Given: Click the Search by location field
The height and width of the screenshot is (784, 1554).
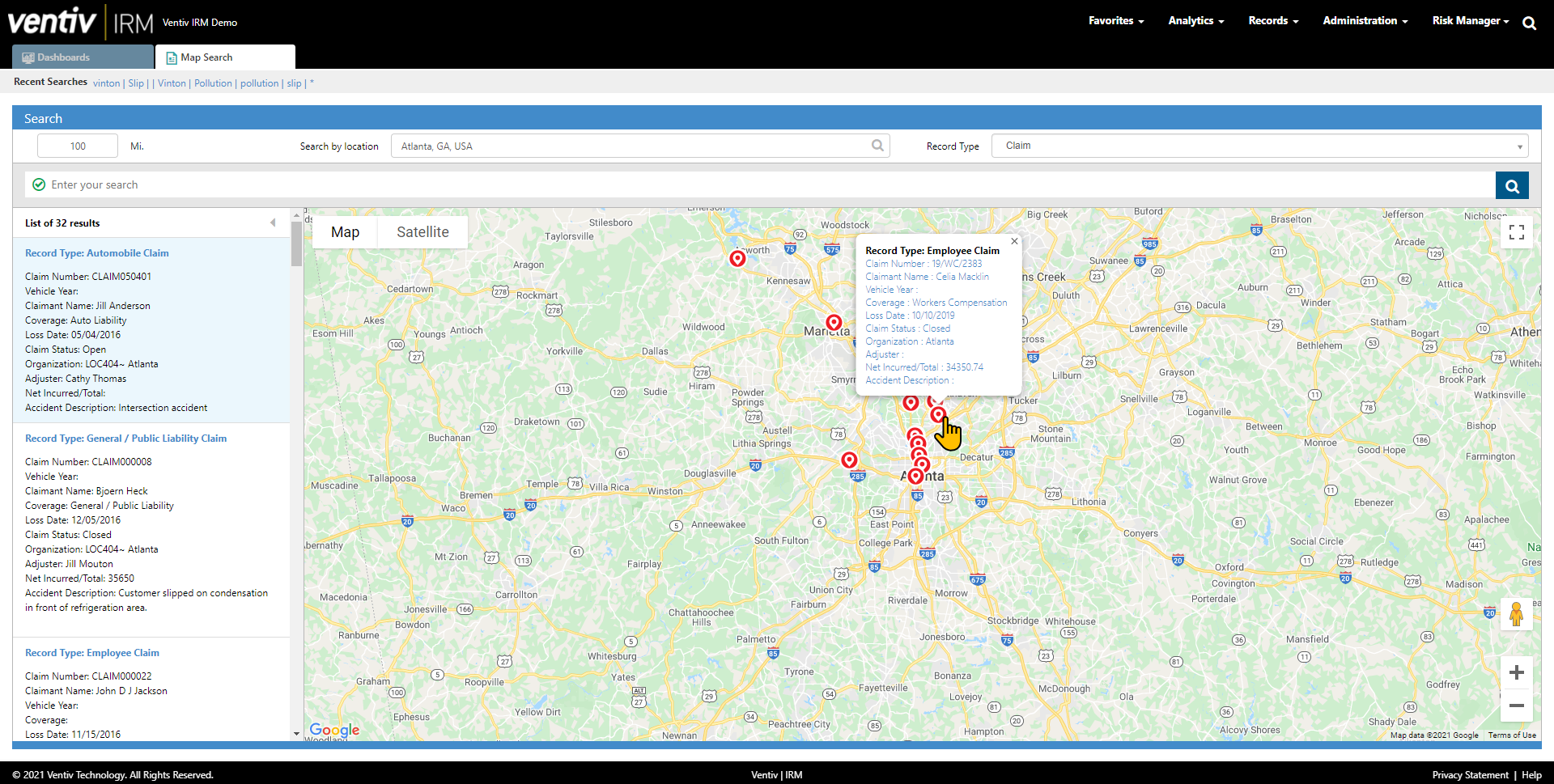Looking at the screenshot, I should pyautogui.click(x=640, y=146).
